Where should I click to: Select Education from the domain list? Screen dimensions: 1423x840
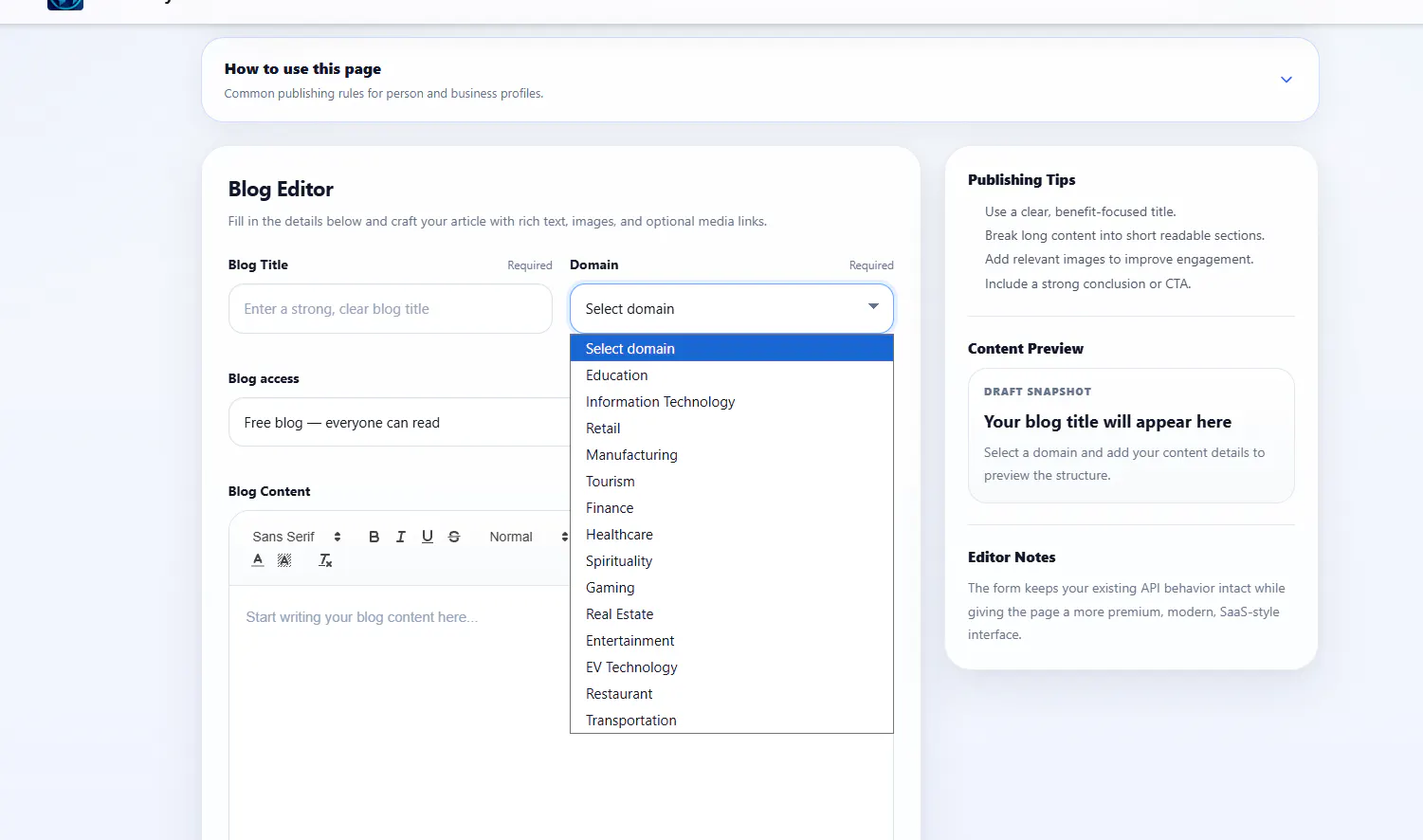coord(732,375)
